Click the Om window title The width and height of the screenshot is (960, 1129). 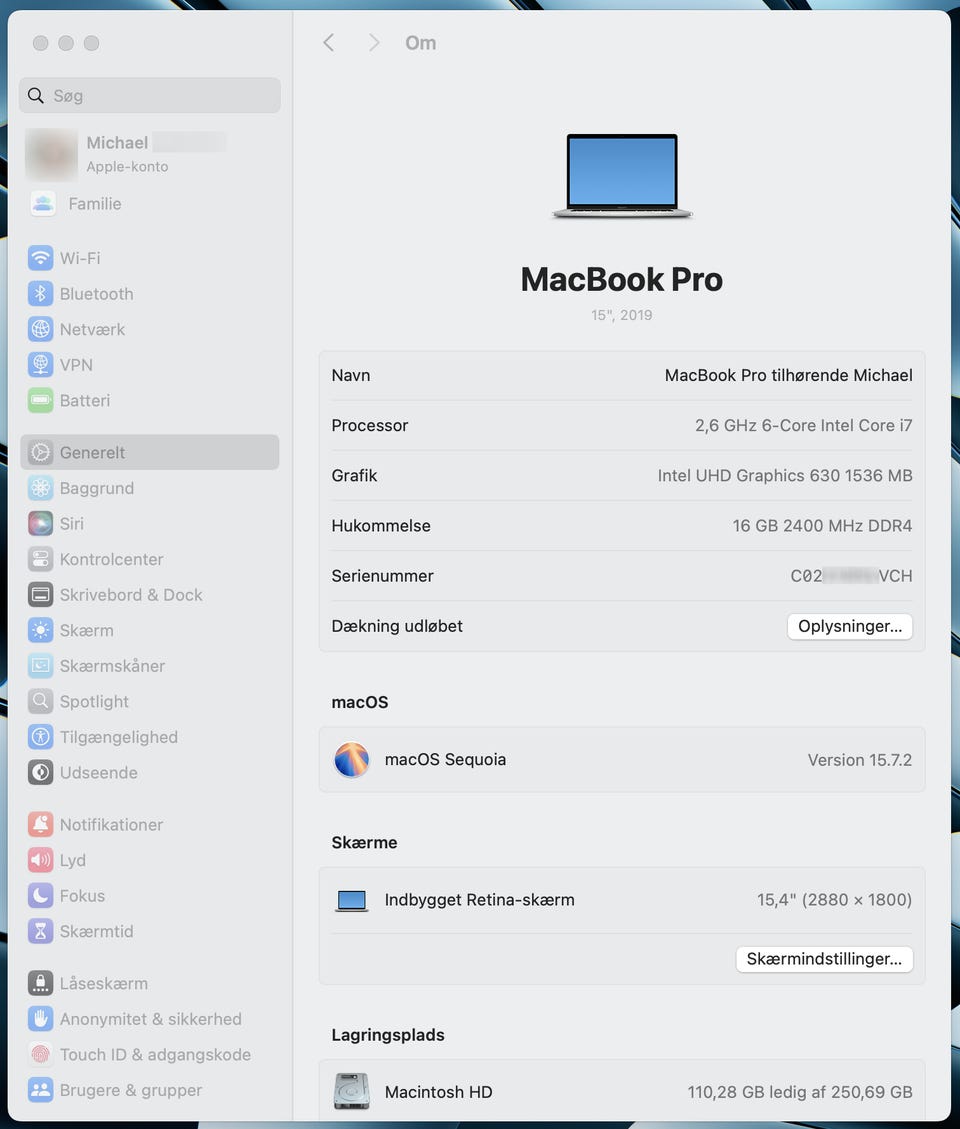pyautogui.click(x=421, y=43)
